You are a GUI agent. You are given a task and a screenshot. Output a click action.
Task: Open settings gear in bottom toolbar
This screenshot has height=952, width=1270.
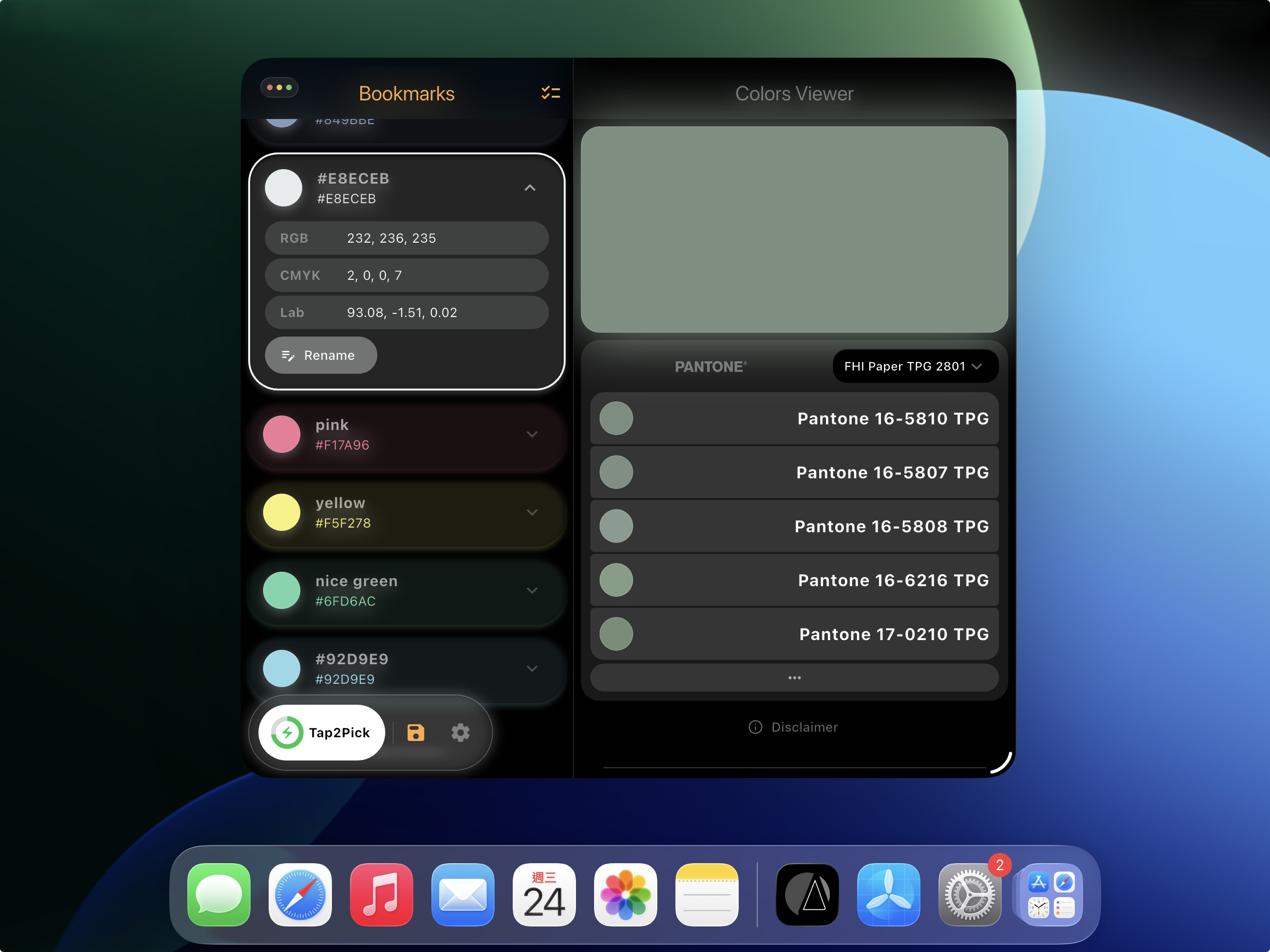click(x=461, y=733)
